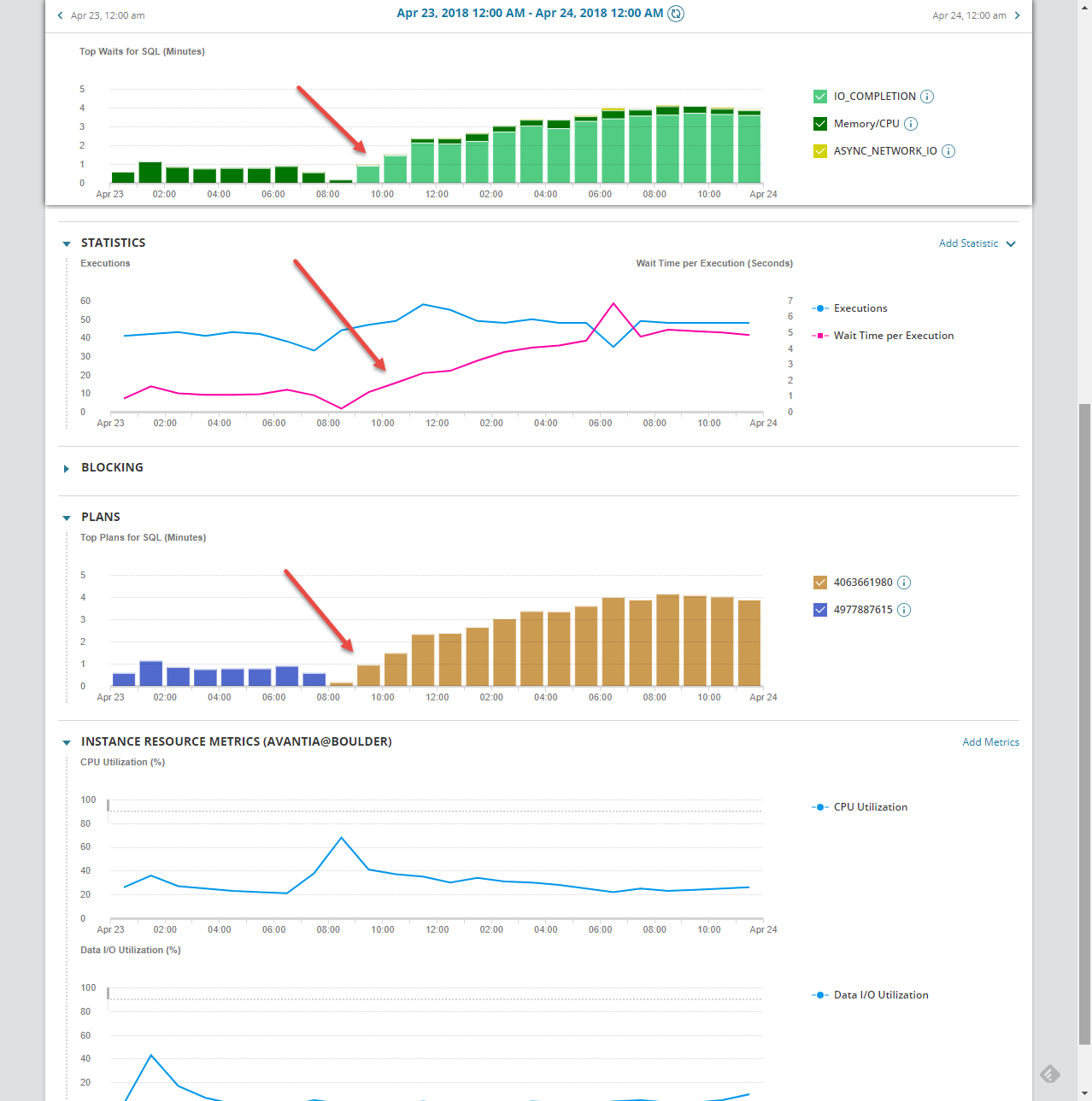1092x1101 pixels.
Task: Toggle plan 4063661980 checkbox
Action: pos(820,583)
